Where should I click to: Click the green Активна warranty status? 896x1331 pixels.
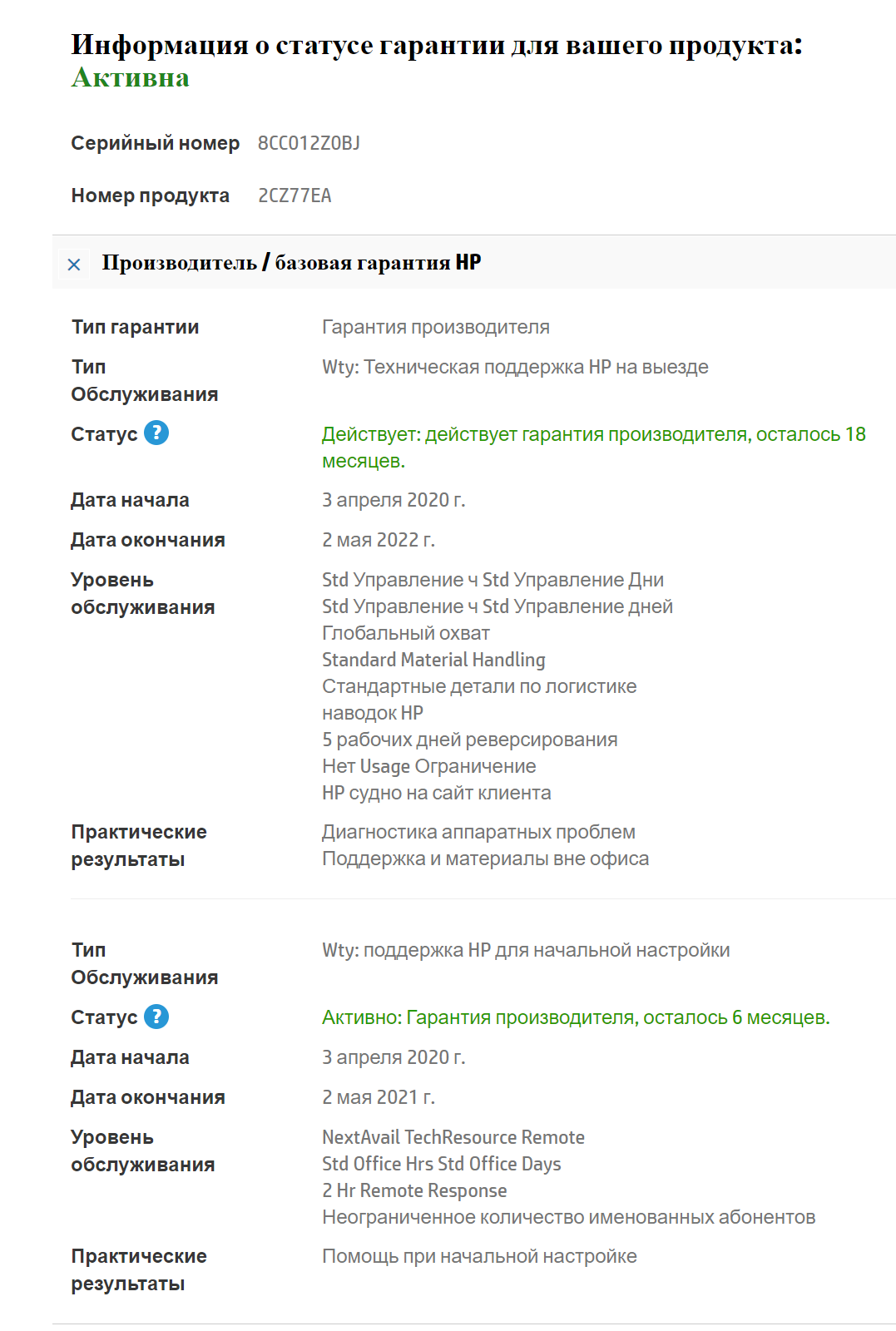tap(131, 77)
